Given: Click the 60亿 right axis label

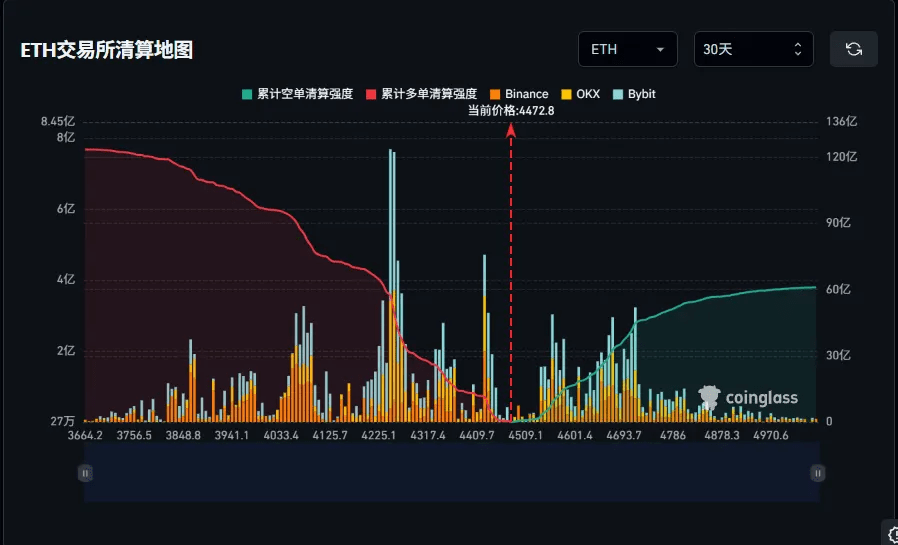Looking at the screenshot, I should coord(838,290).
